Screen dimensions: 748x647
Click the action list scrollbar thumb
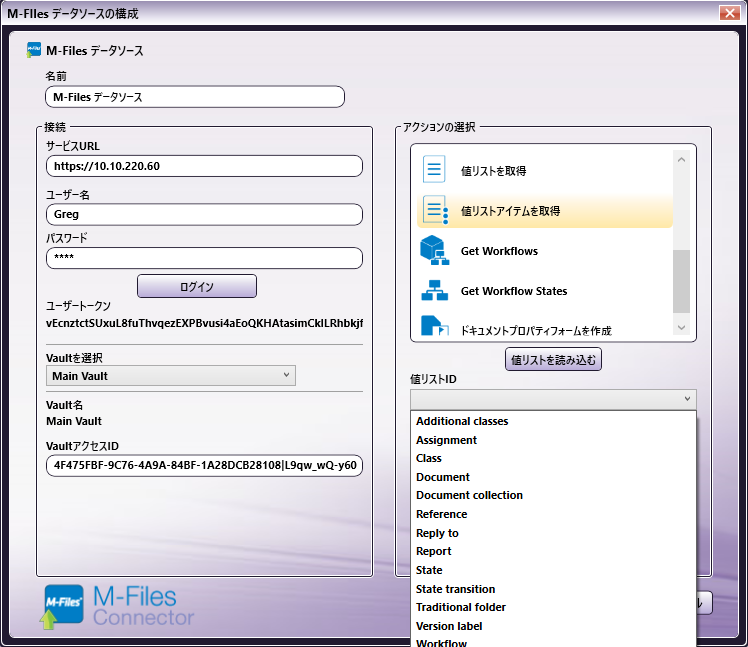[x=681, y=281]
